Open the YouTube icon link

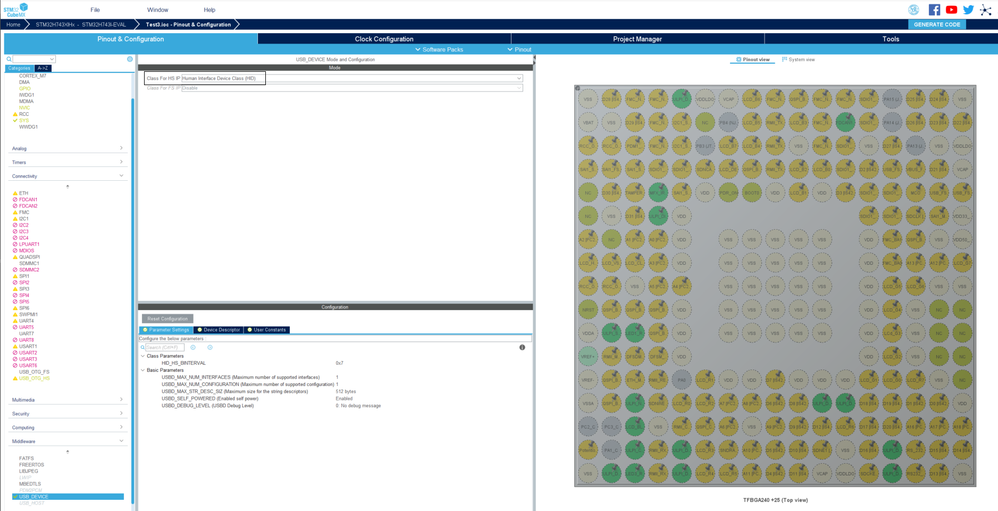[951, 10]
